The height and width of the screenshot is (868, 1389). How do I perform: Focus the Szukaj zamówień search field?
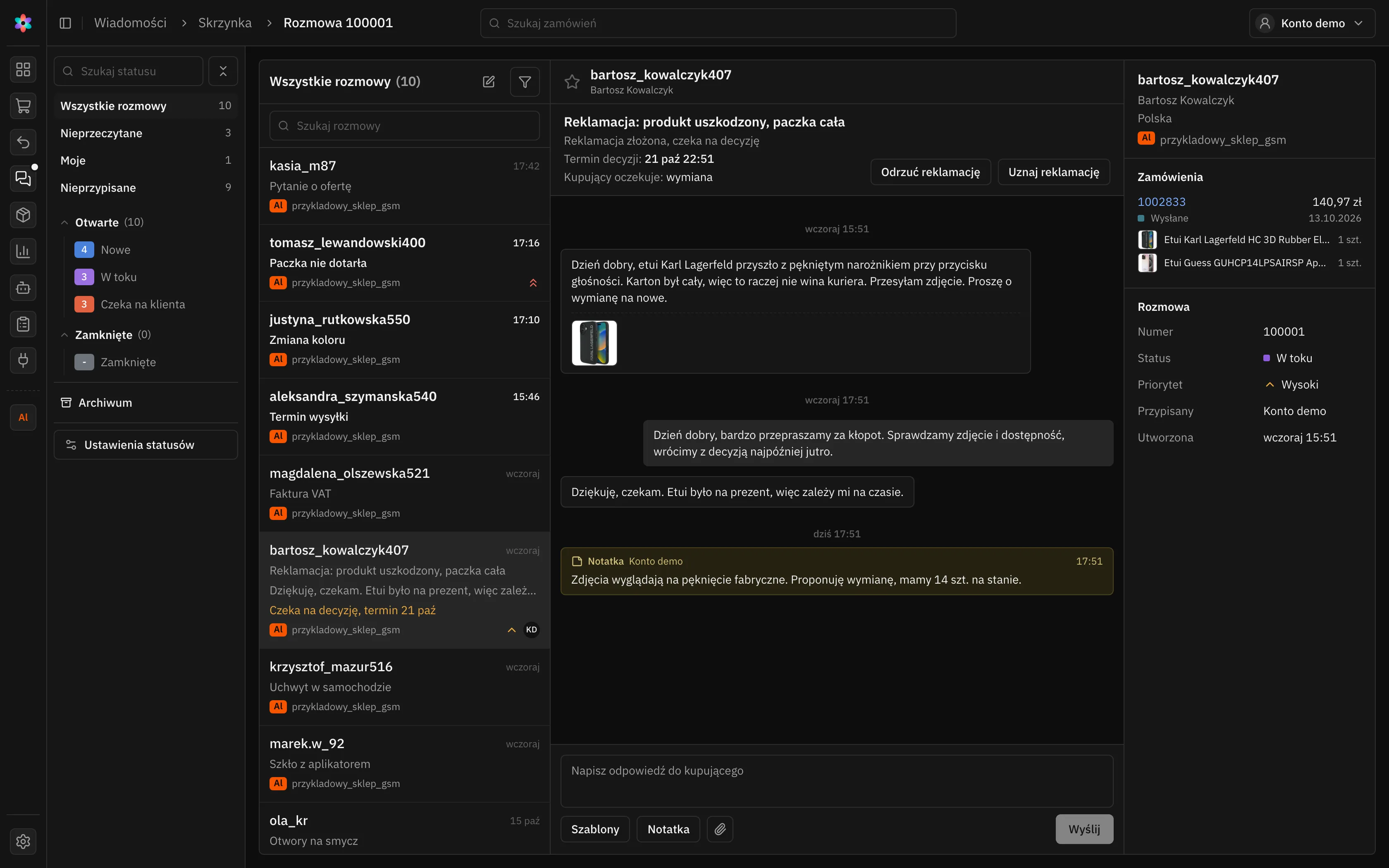coord(718,23)
